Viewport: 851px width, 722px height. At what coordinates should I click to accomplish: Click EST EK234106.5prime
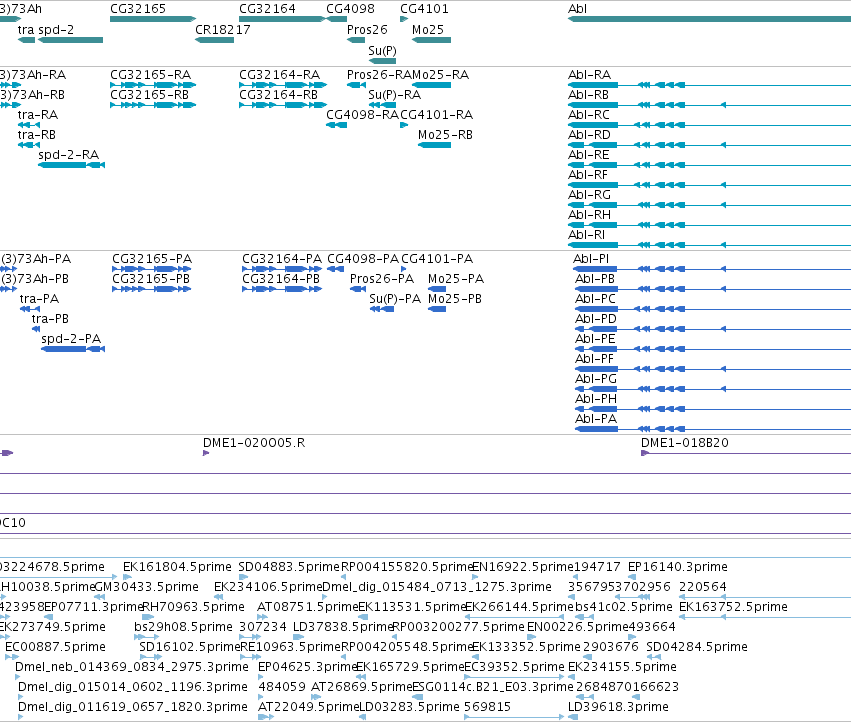point(268,587)
